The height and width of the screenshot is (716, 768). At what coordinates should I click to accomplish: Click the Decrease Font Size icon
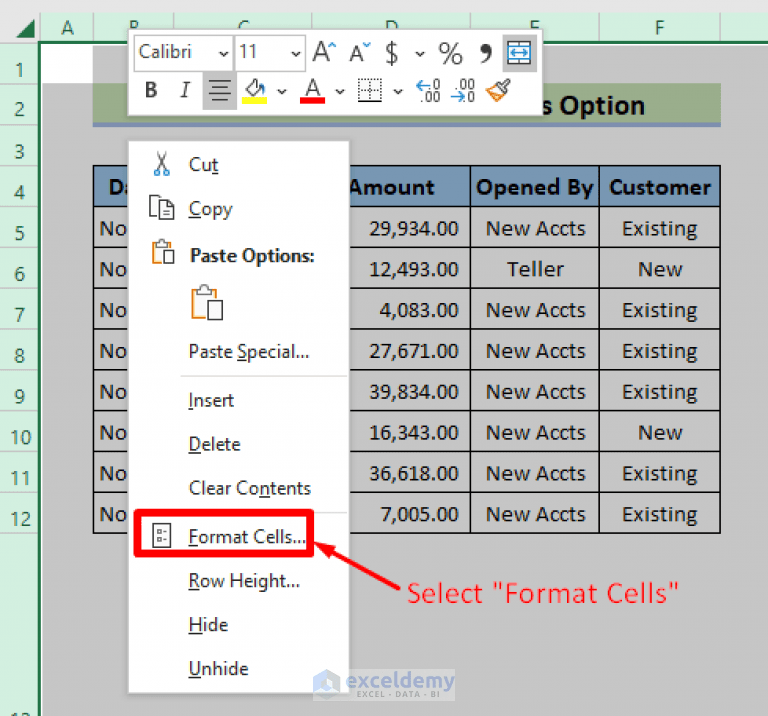(x=360, y=52)
